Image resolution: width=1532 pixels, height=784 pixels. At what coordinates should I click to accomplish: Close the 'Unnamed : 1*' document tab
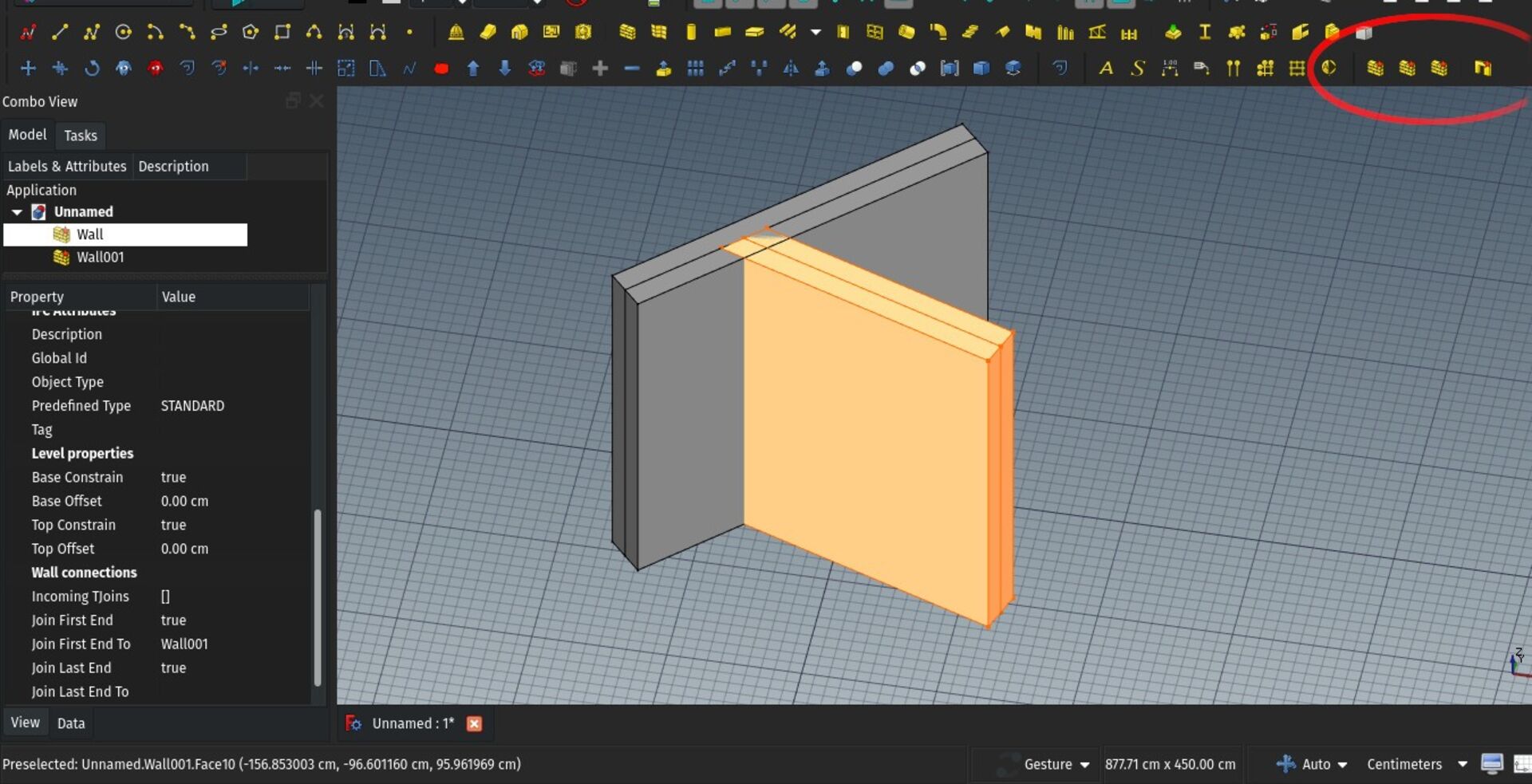pos(474,723)
